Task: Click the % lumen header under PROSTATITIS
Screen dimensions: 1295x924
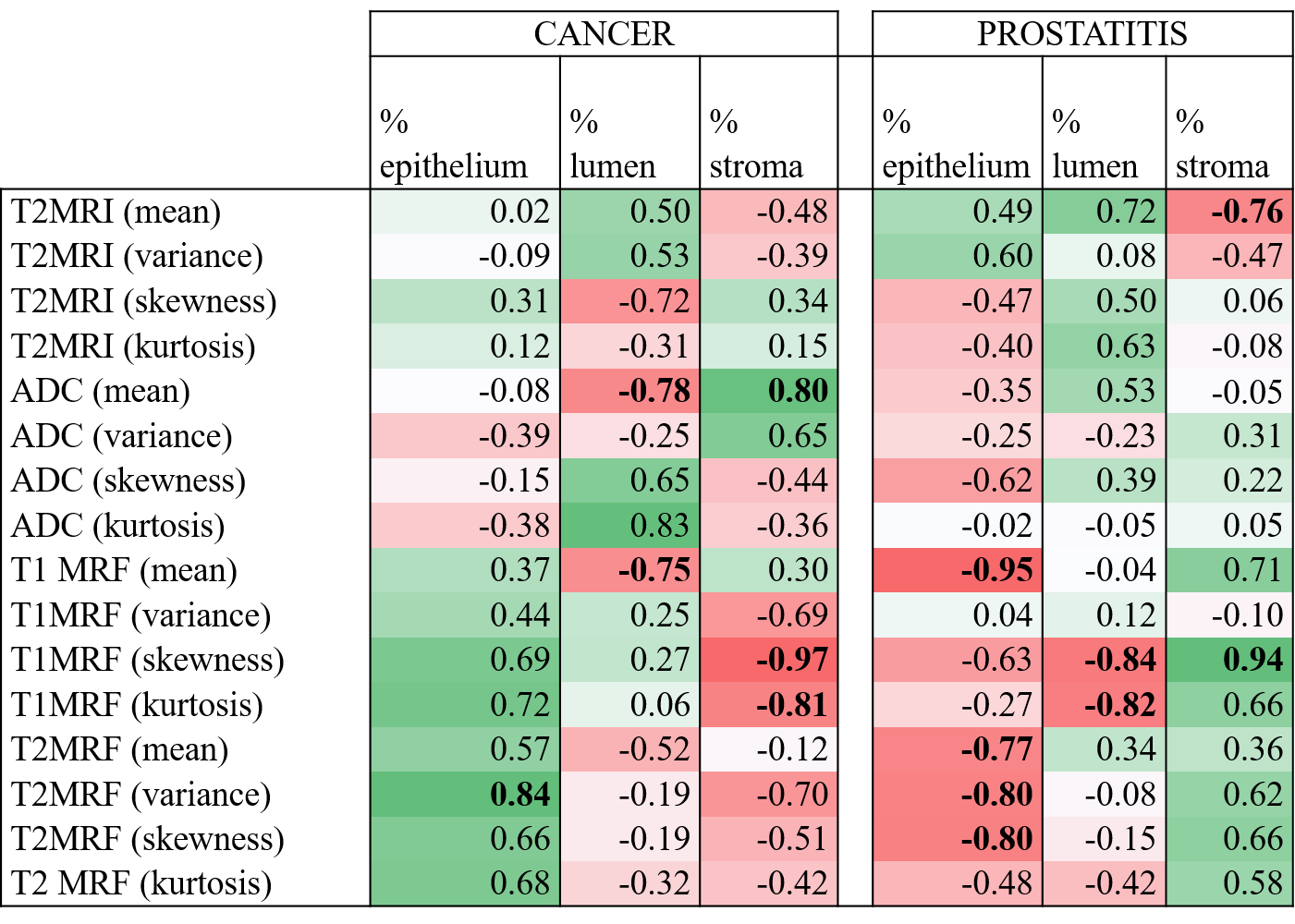Action: [x=1095, y=143]
